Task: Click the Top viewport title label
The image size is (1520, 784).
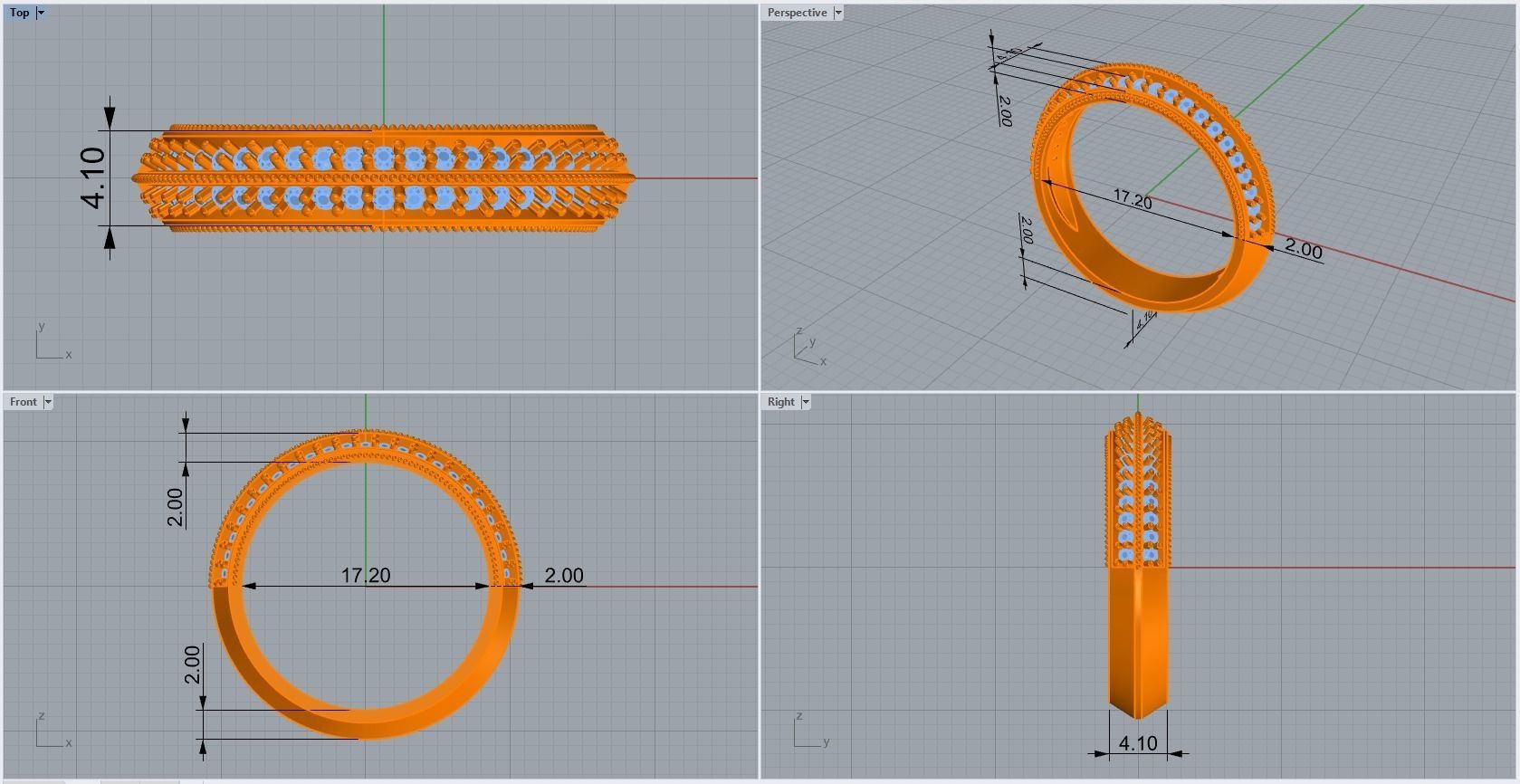Action: coord(20,13)
